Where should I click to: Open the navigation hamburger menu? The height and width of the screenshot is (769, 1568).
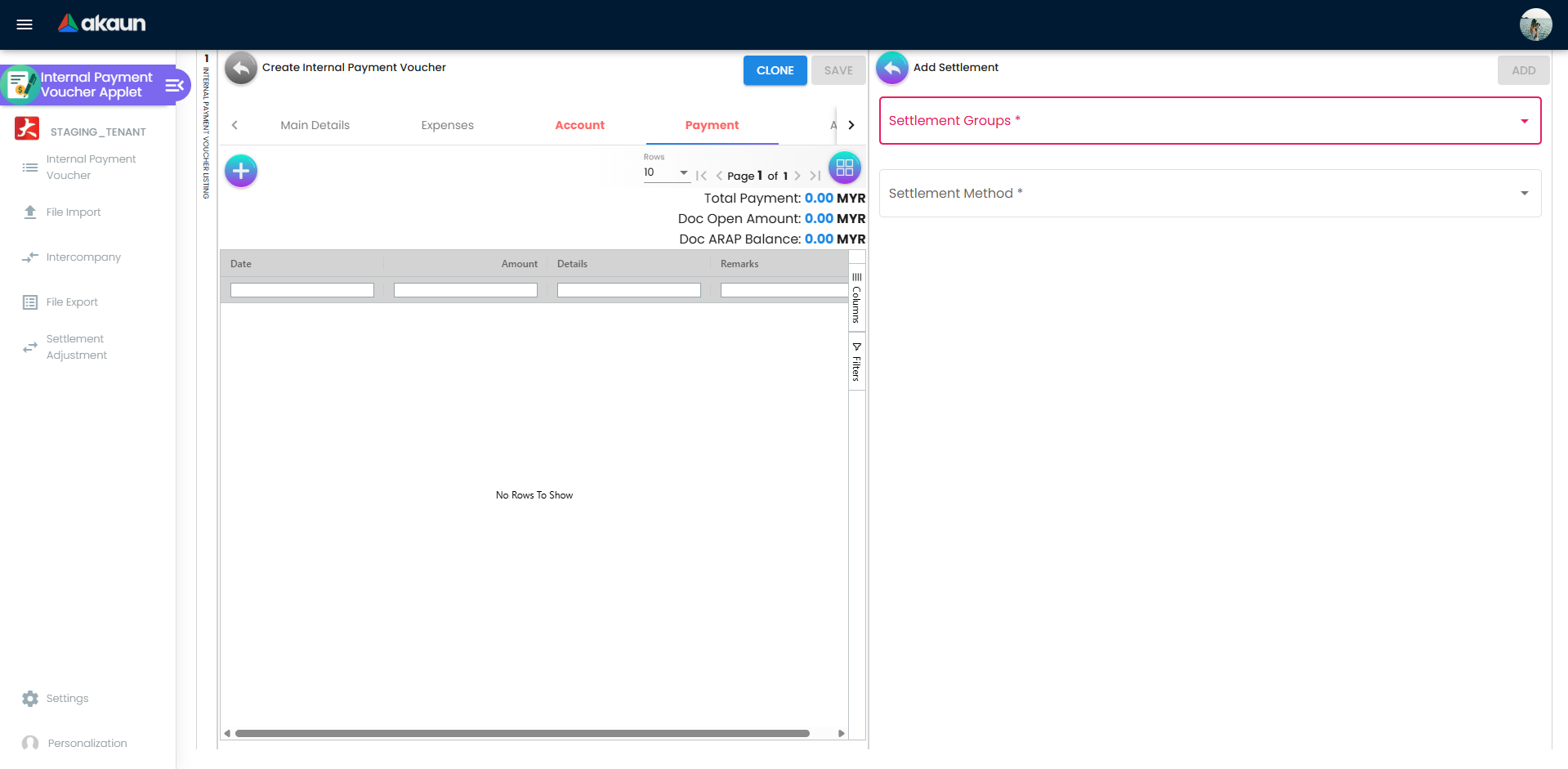click(25, 25)
